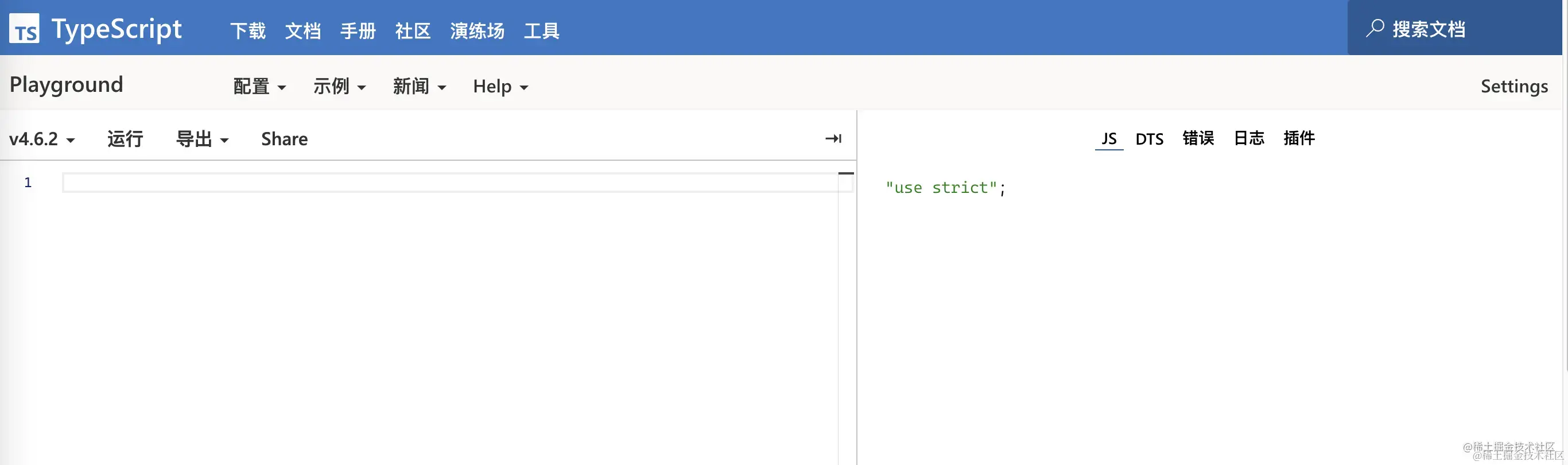Viewport: 1568px width, 465px height.
Task: Switch to the JS output tab
Action: [x=1109, y=139]
